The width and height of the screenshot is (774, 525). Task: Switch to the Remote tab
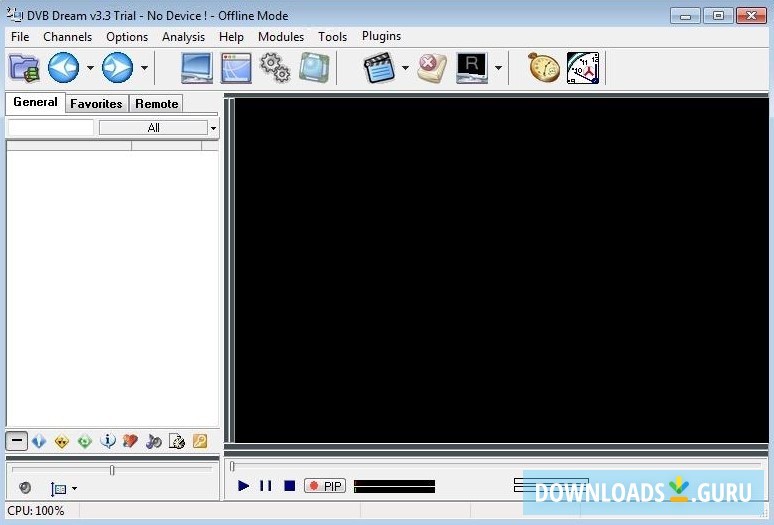pyautogui.click(x=156, y=104)
